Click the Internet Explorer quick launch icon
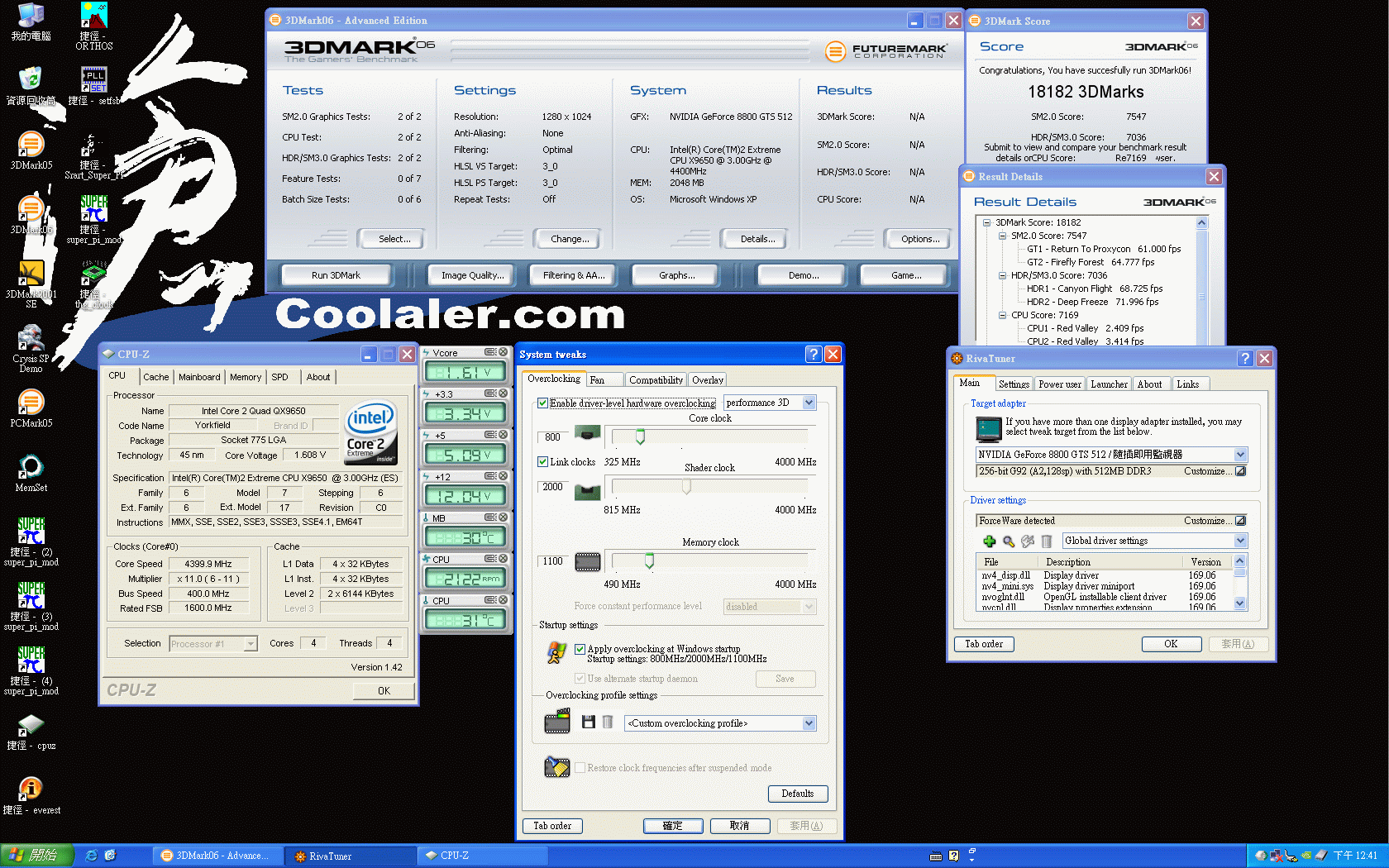This screenshot has width=1389, height=868. pos(92,856)
